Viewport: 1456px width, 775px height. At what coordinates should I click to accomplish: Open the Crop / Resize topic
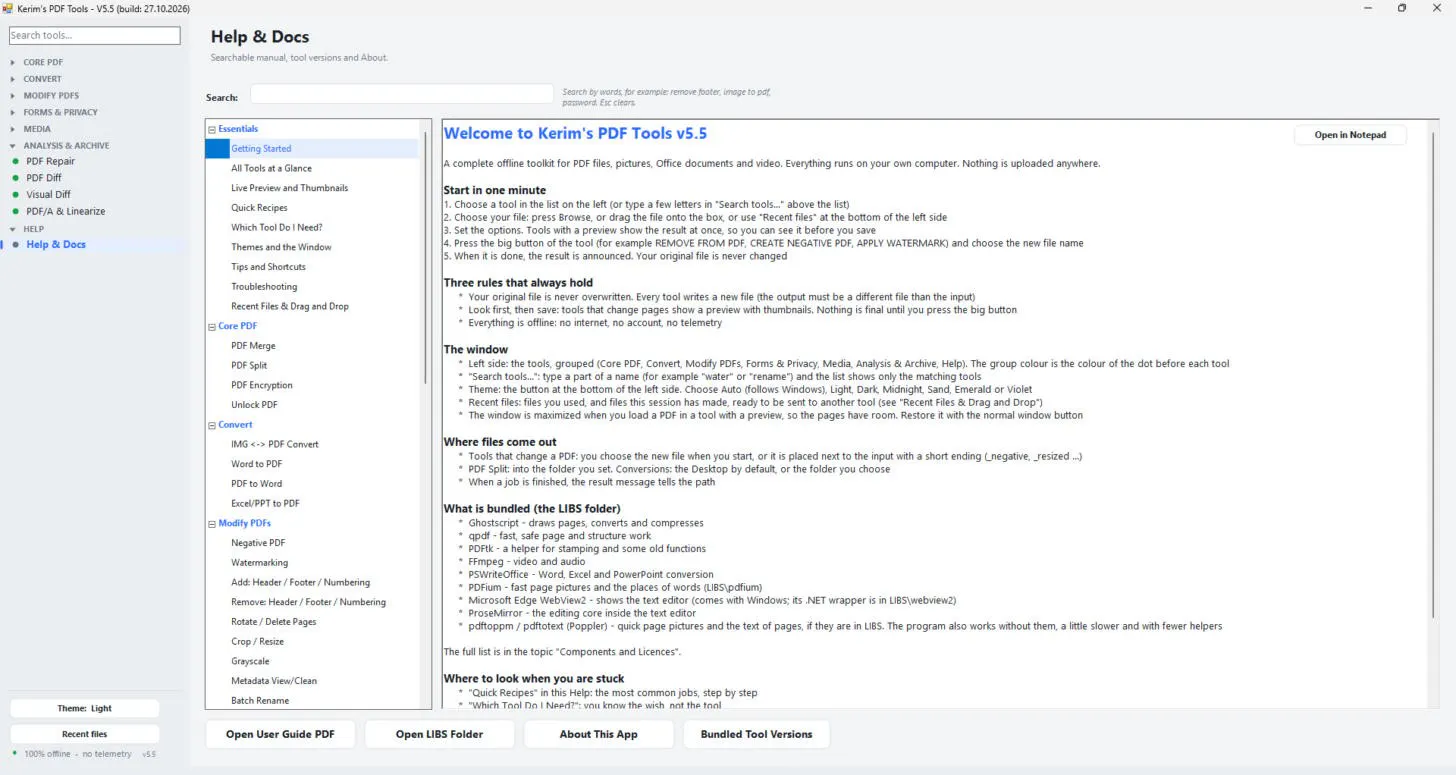[257, 641]
